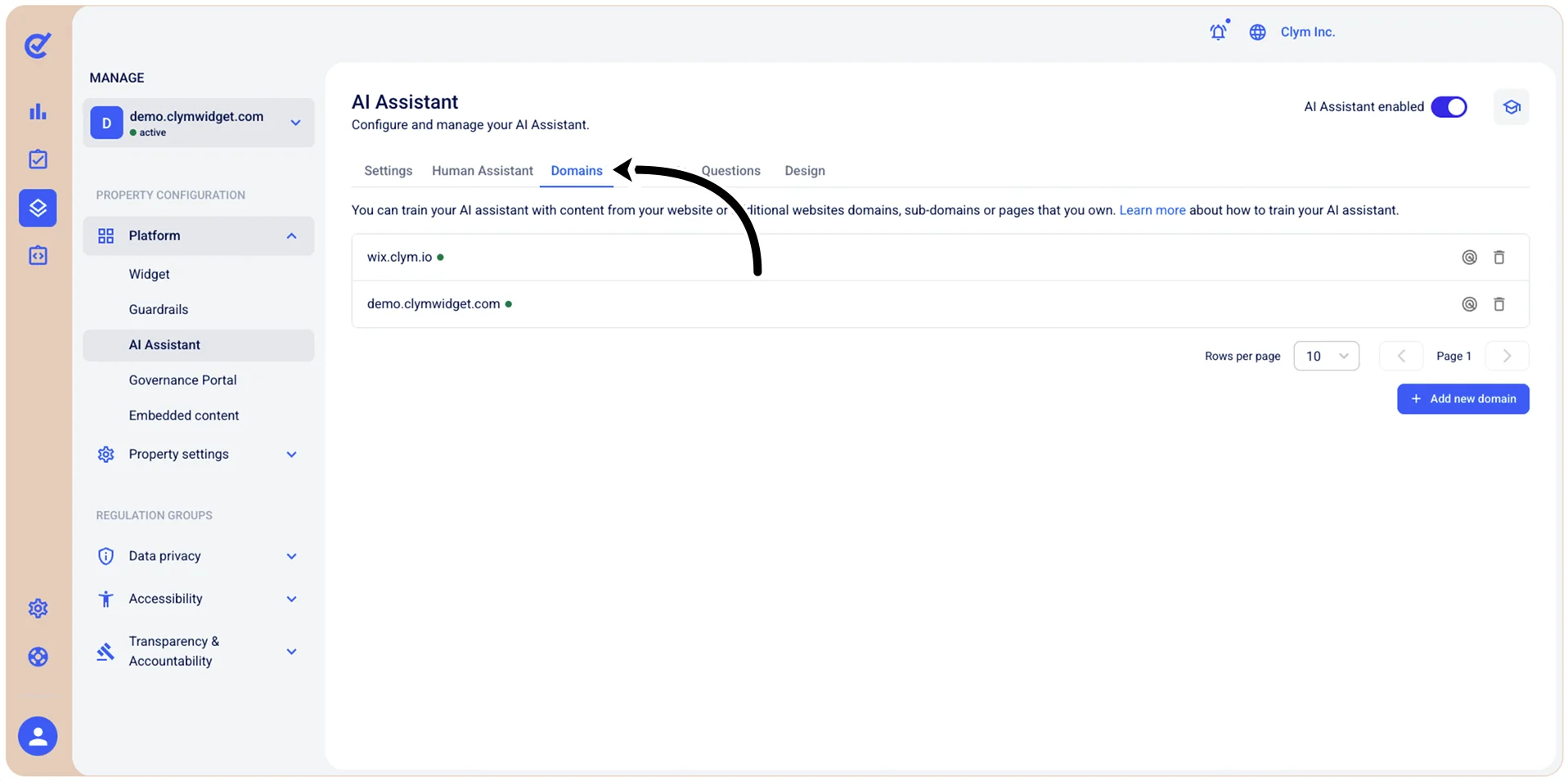Screen dimensions: 1568x781
Task: Click the Page 1 indicator
Action: pyautogui.click(x=1453, y=357)
